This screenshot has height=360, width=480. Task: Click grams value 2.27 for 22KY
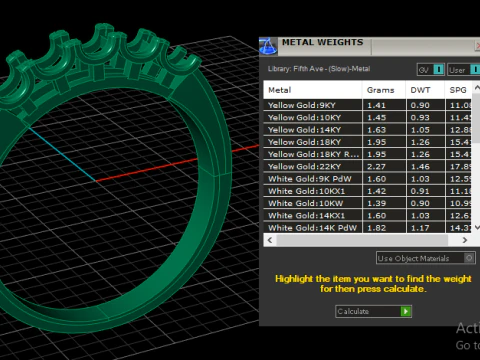tap(376, 167)
